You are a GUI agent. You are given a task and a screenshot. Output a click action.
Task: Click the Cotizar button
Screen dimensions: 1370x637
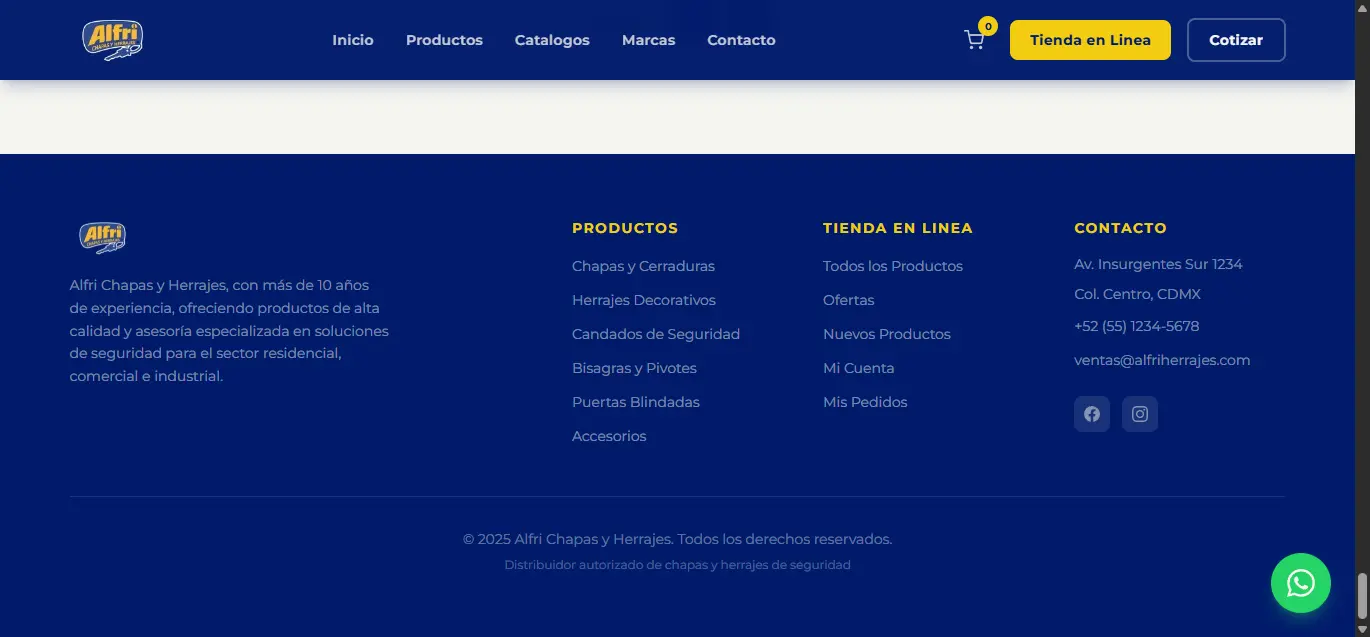click(1236, 40)
